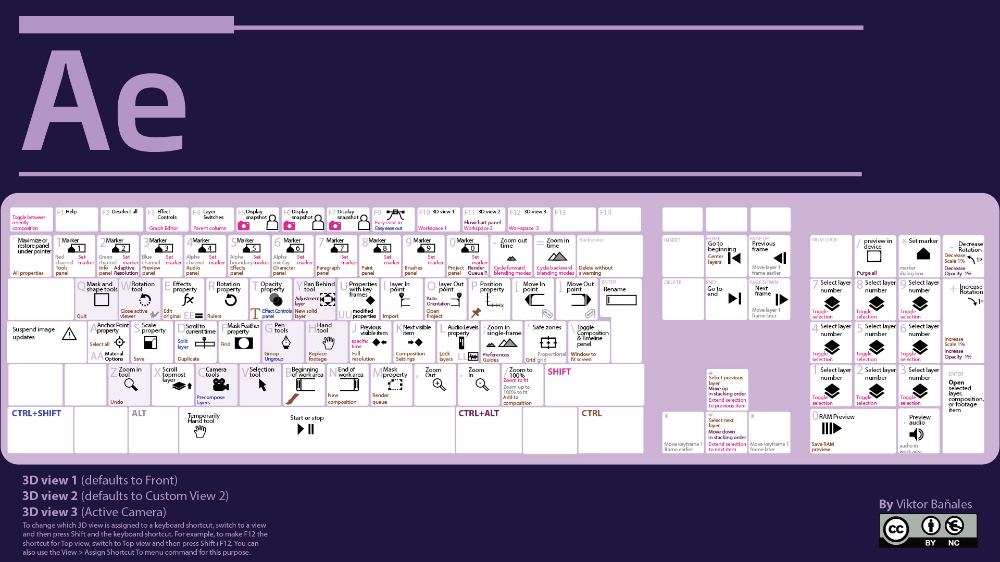1000x562 pixels.
Task: Click the F5 Display snapshot camera icon
Action: (244, 225)
